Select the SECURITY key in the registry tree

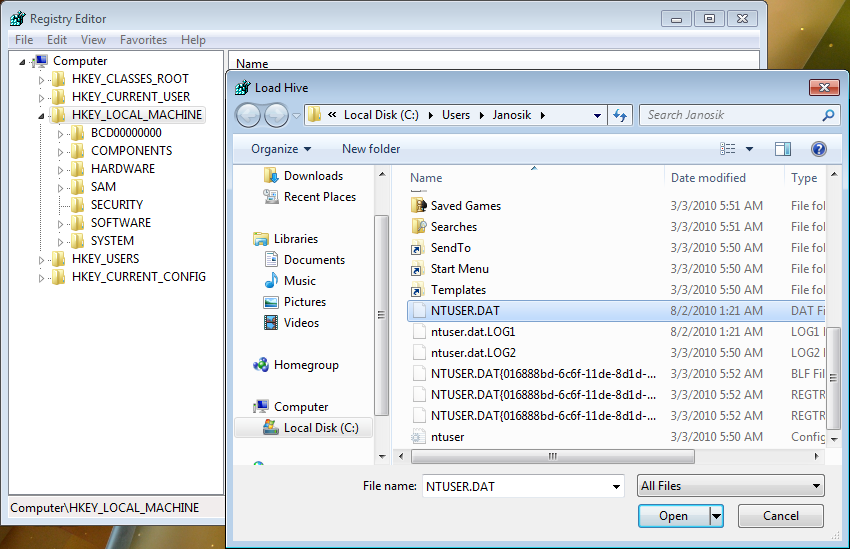pyautogui.click(x=117, y=205)
